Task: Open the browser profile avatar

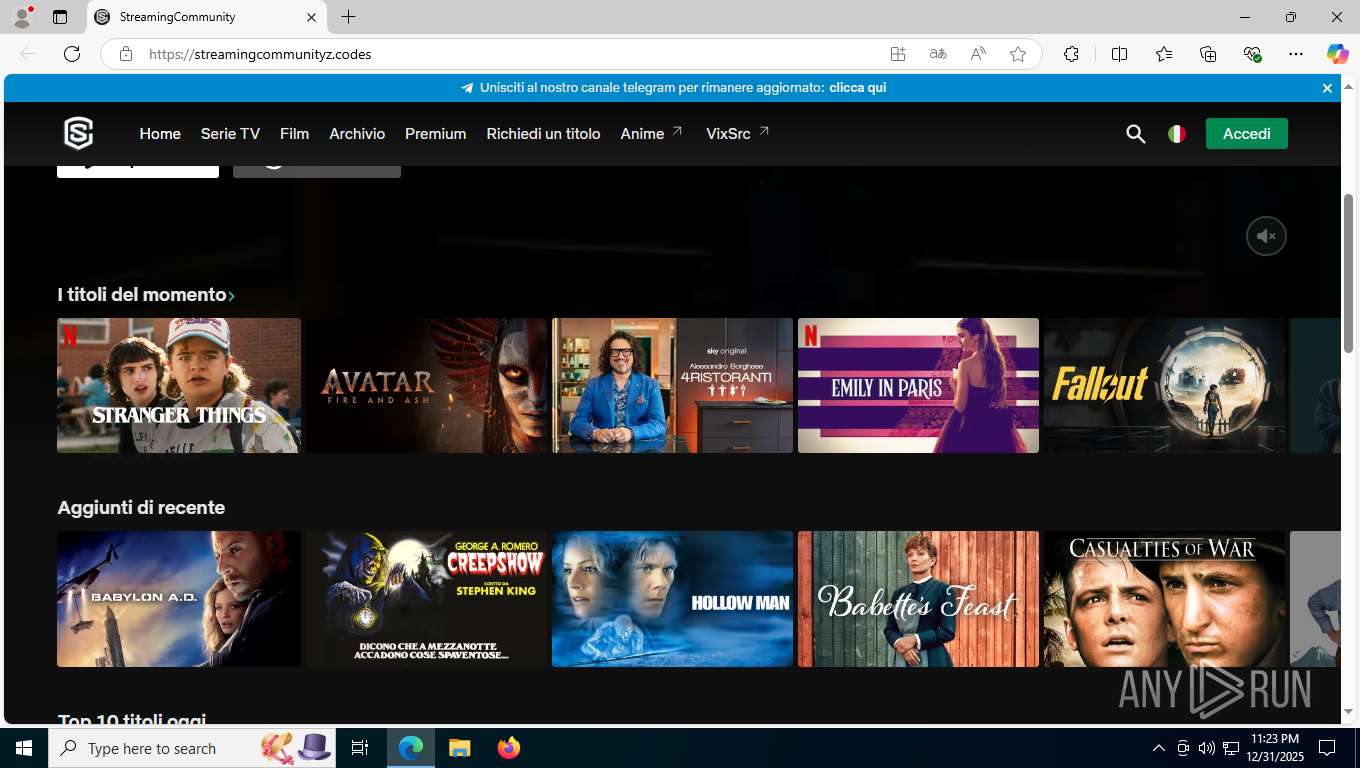Action: (22, 17)
